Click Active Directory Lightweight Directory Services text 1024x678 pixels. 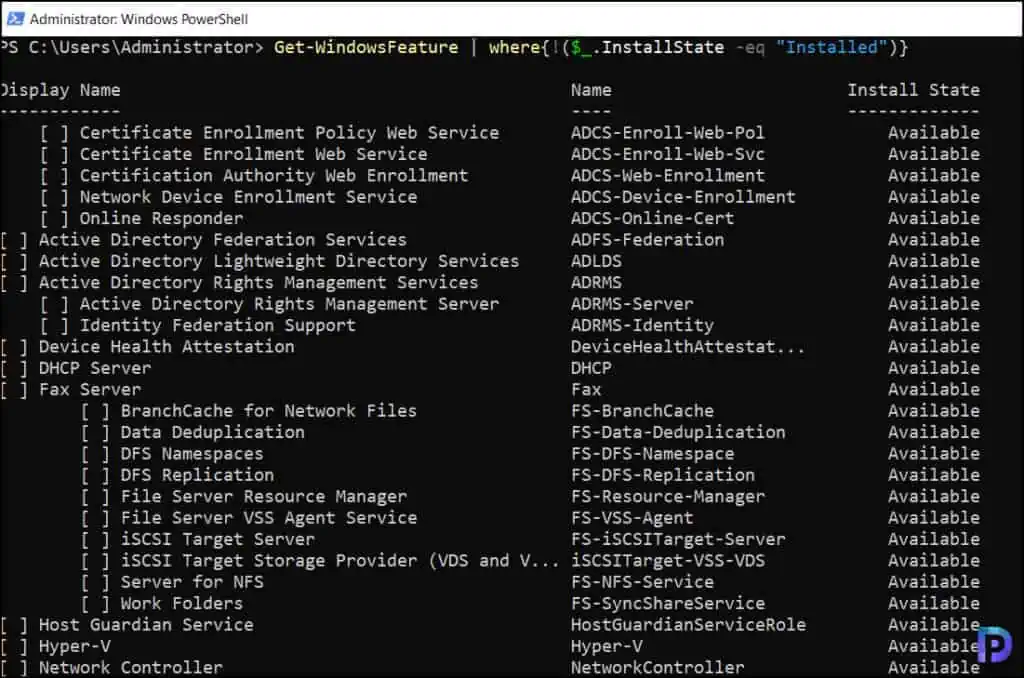click(x=279, y=261)
